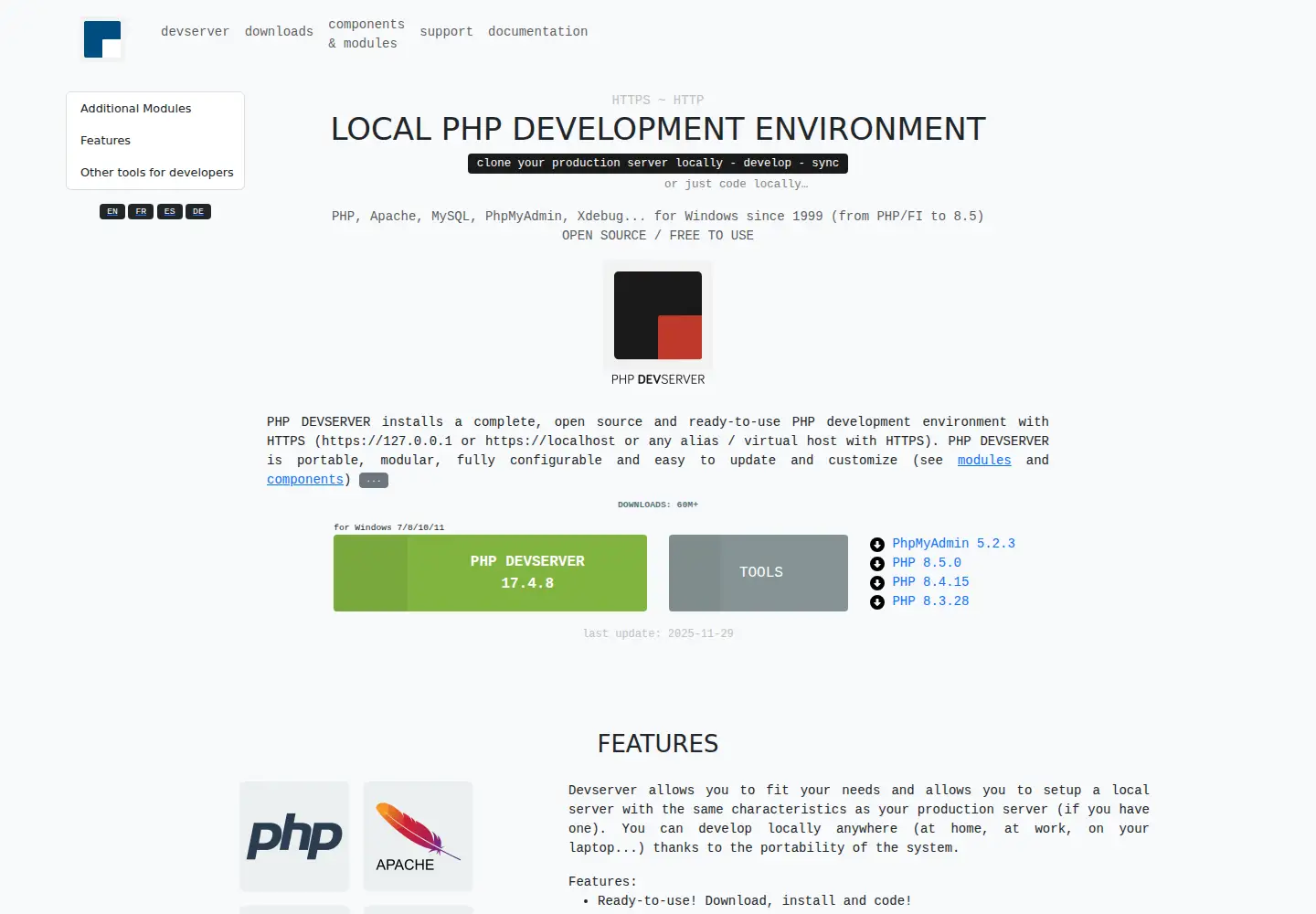1316x914 pixels.
Task: Follow the components hyperlink
Action: tap(305, 479)
